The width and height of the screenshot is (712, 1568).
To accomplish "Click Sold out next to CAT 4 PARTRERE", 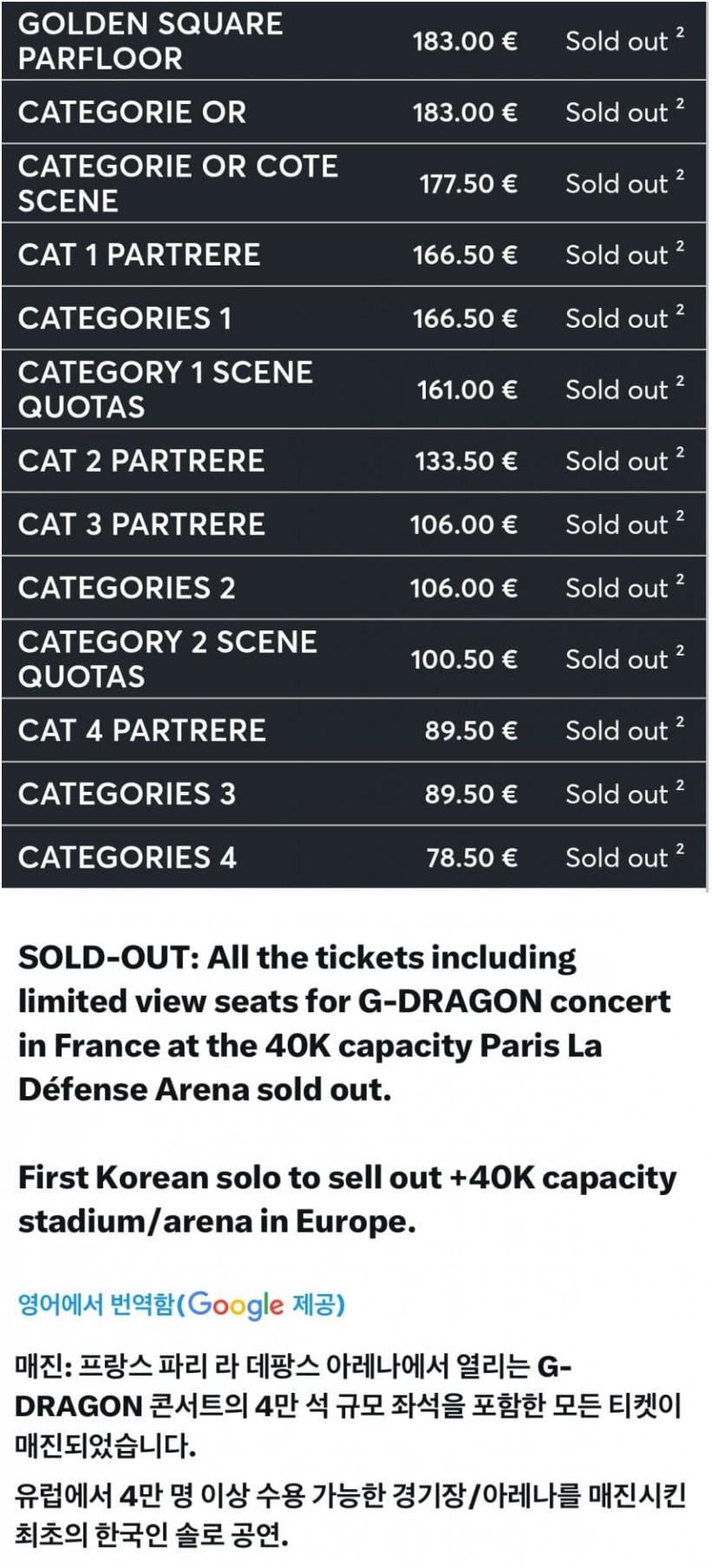I will (617, 730).
